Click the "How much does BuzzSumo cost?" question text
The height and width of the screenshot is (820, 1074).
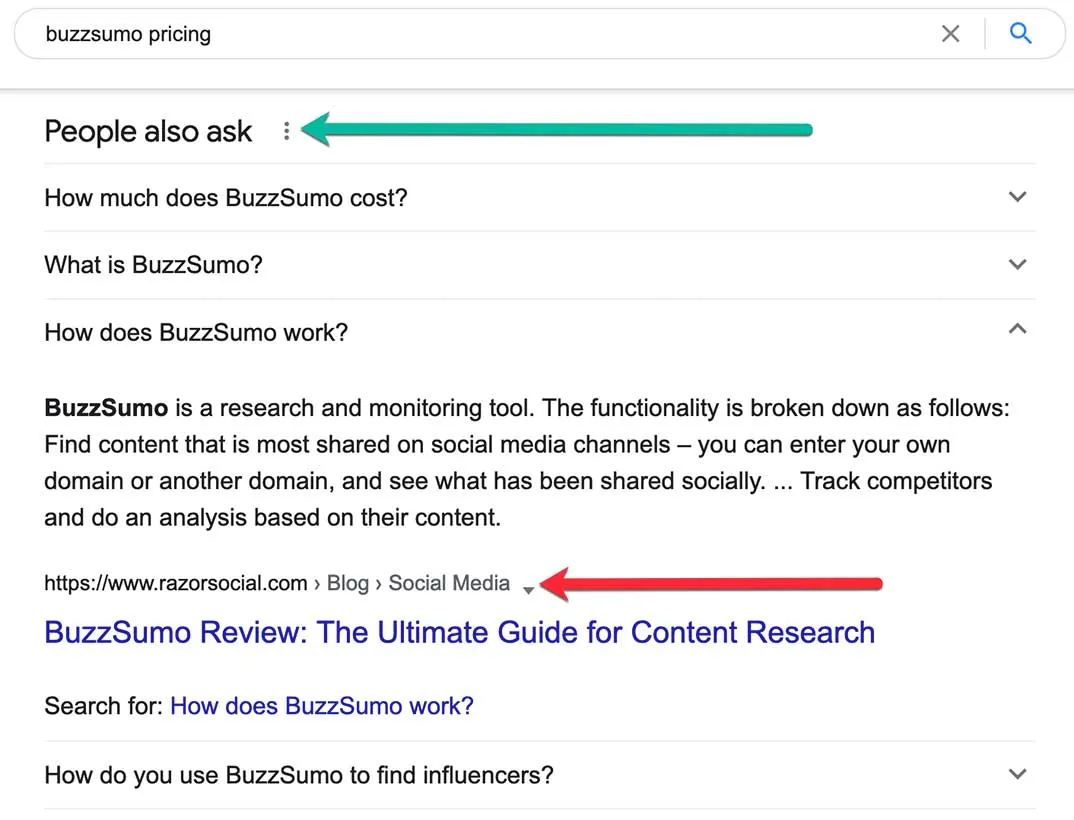[x=226, y=198]
